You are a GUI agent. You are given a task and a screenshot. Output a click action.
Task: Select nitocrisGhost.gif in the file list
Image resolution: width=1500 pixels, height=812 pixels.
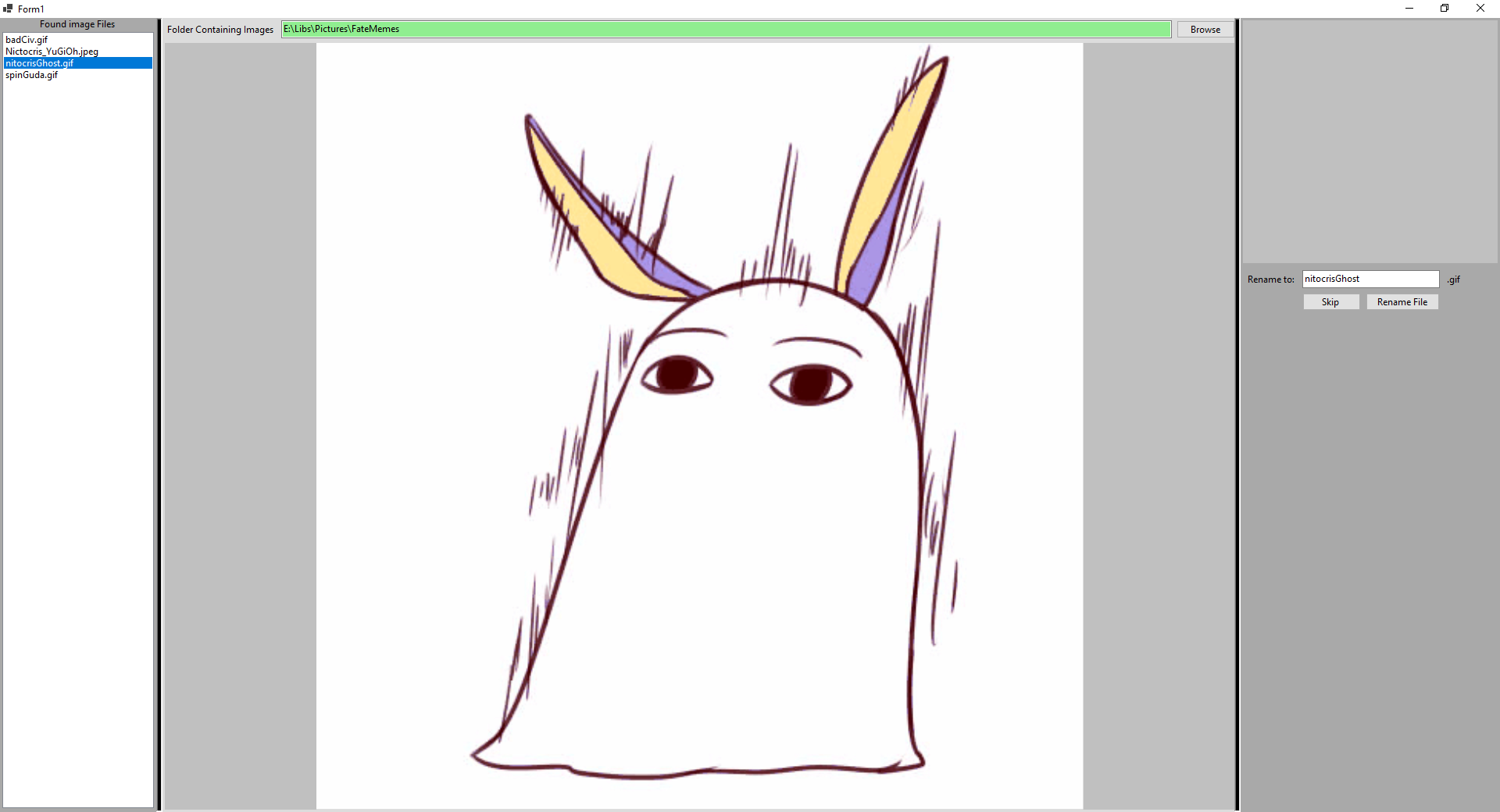point(78,63)
